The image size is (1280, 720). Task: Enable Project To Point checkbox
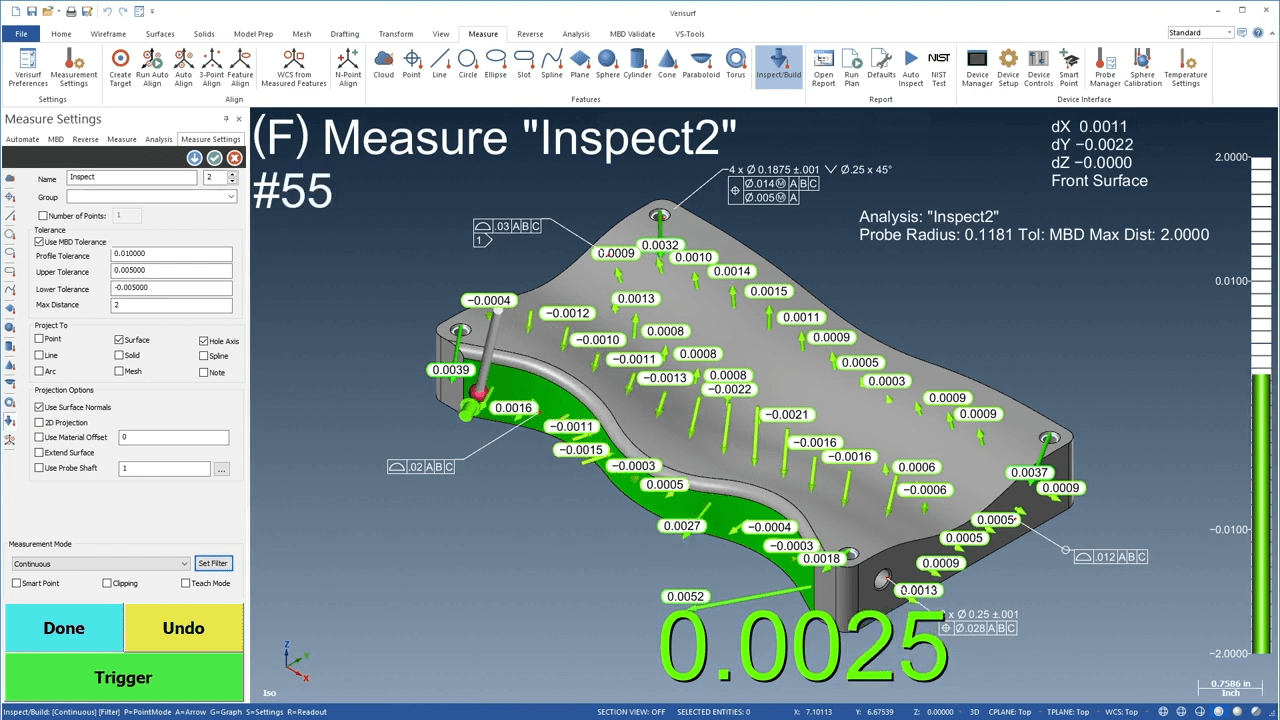[x=39, y=339]
